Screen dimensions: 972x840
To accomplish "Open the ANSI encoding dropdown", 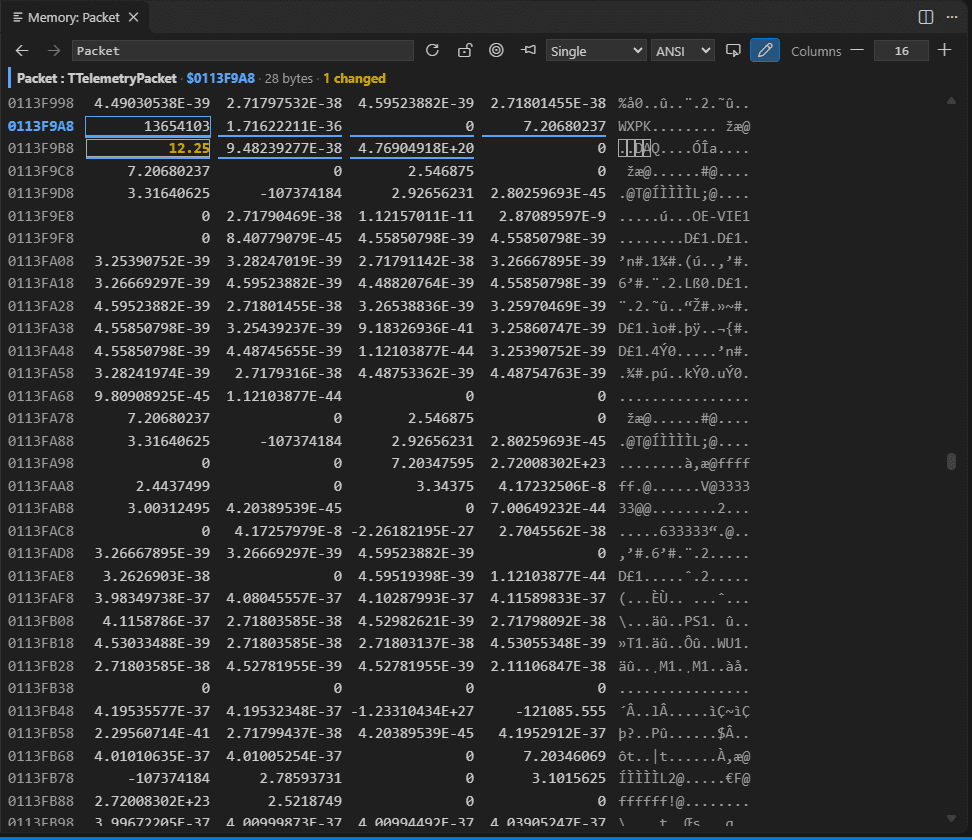I will point(683,51).
